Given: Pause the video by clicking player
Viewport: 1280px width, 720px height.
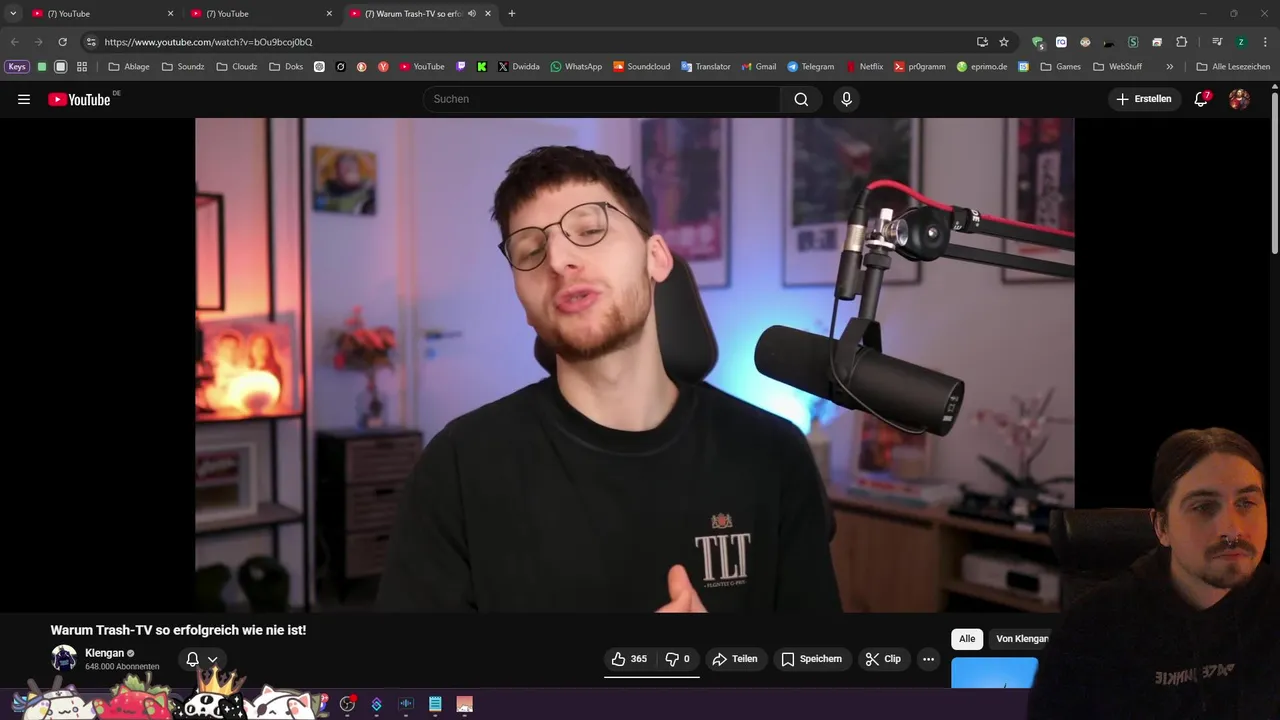Looking at the screenshot, I should 634,365.
